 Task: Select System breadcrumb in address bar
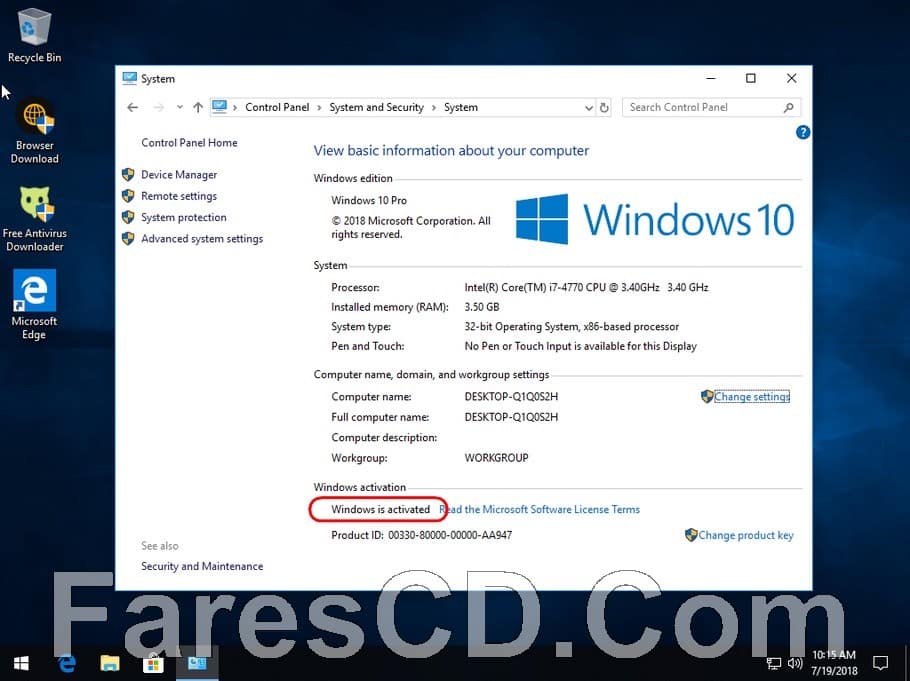(461, 107)
